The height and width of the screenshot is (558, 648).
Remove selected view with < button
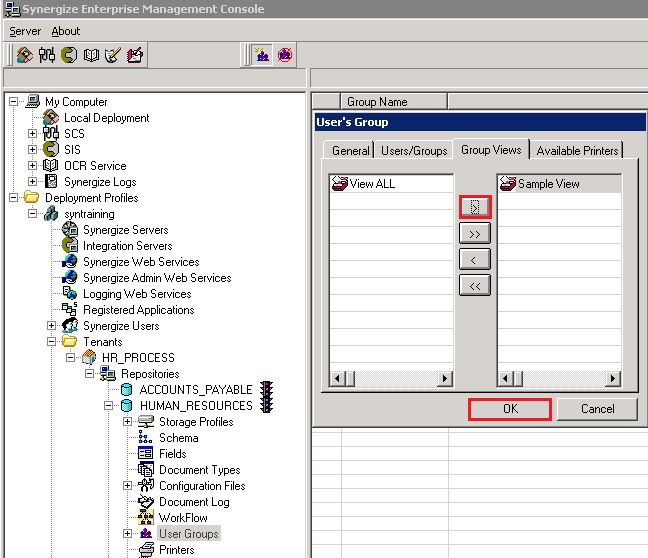coord(475,260)
